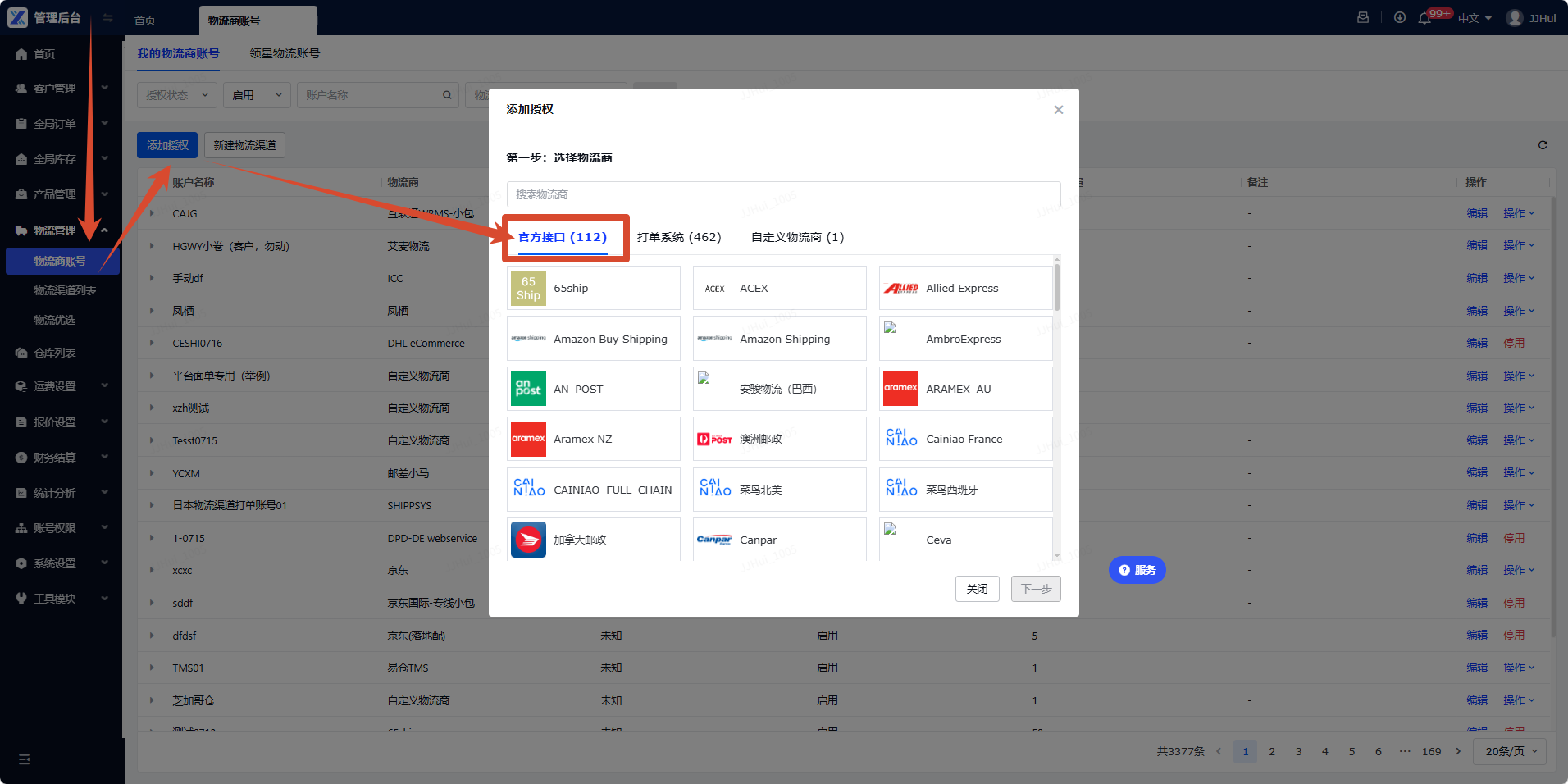Expand the CAJG account row
This screenshot has width=1568, height=784.
153,213
